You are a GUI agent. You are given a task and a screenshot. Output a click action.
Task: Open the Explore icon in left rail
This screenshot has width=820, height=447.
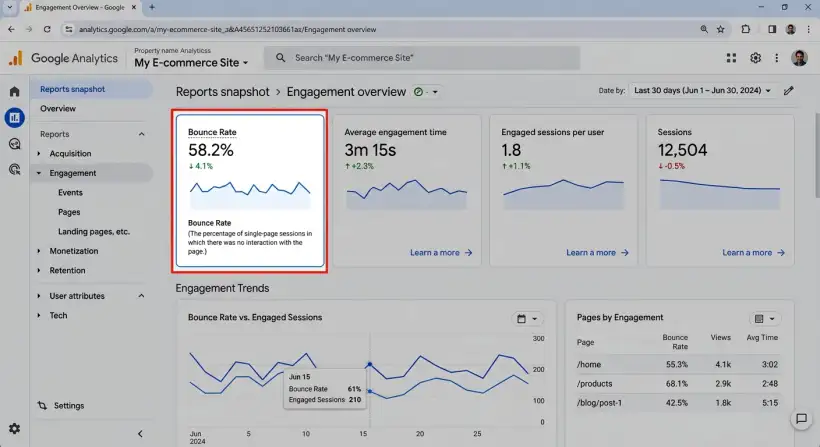(x=15, y=144)
